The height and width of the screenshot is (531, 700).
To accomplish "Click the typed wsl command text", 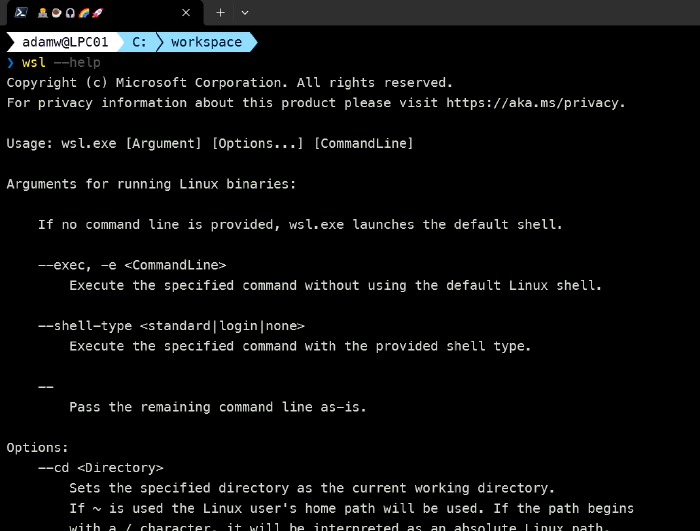I will point(33,62).
